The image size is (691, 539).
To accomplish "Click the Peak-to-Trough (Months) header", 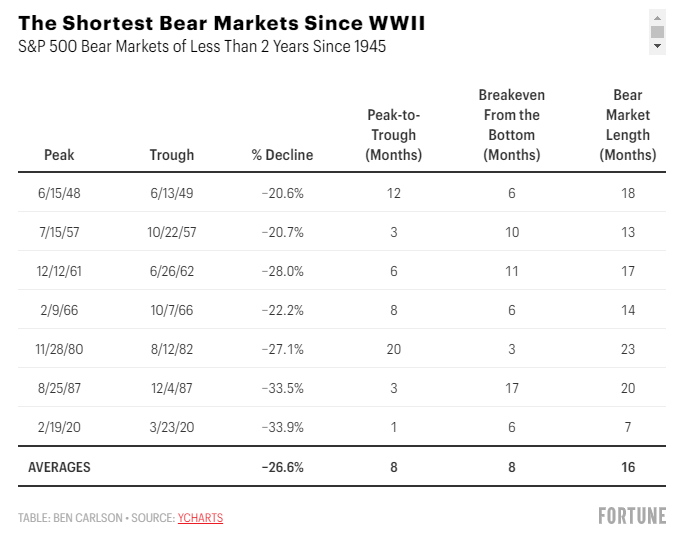I will [x=394, y=135].
